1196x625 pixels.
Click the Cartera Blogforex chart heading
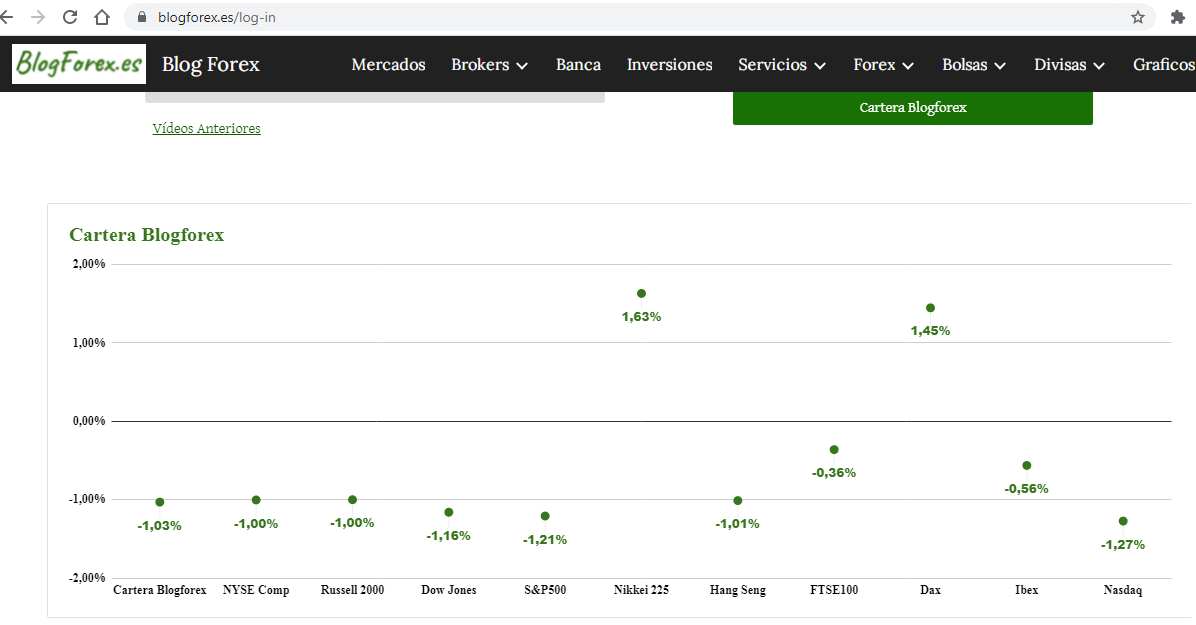tap(146, 235)
